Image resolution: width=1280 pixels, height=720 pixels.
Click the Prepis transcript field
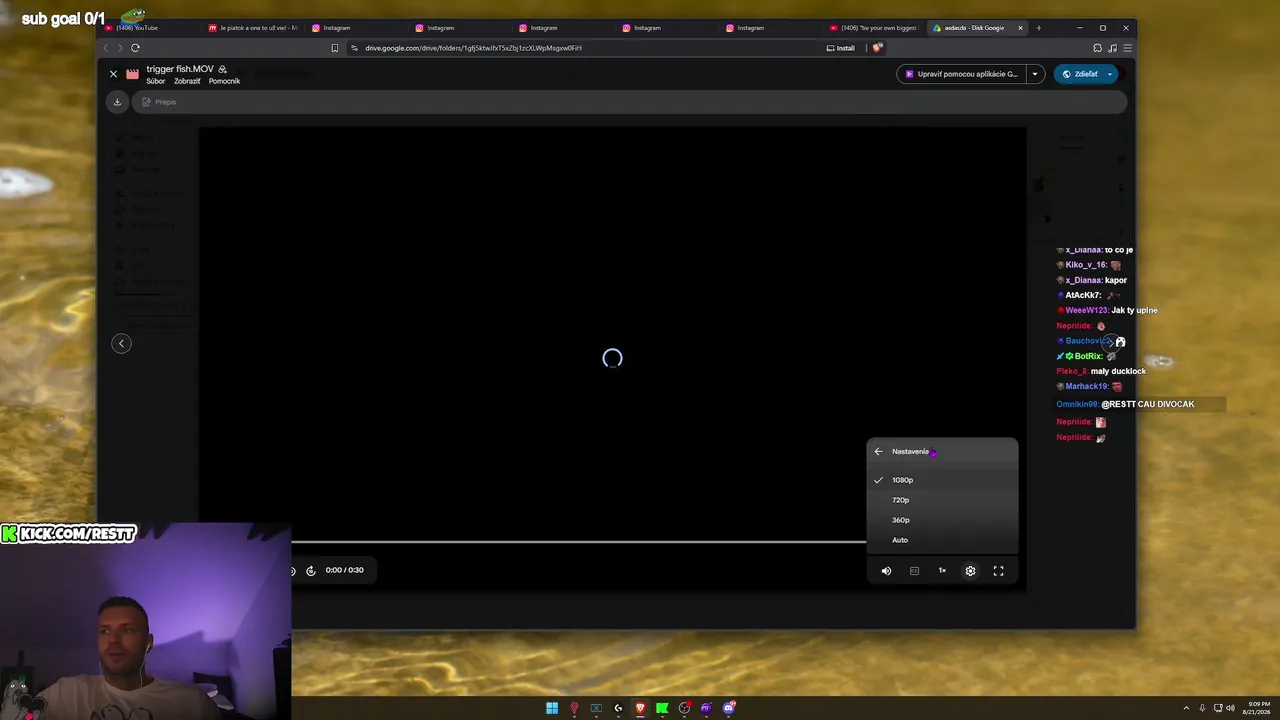pyautogui.click(x=630, y=102)
